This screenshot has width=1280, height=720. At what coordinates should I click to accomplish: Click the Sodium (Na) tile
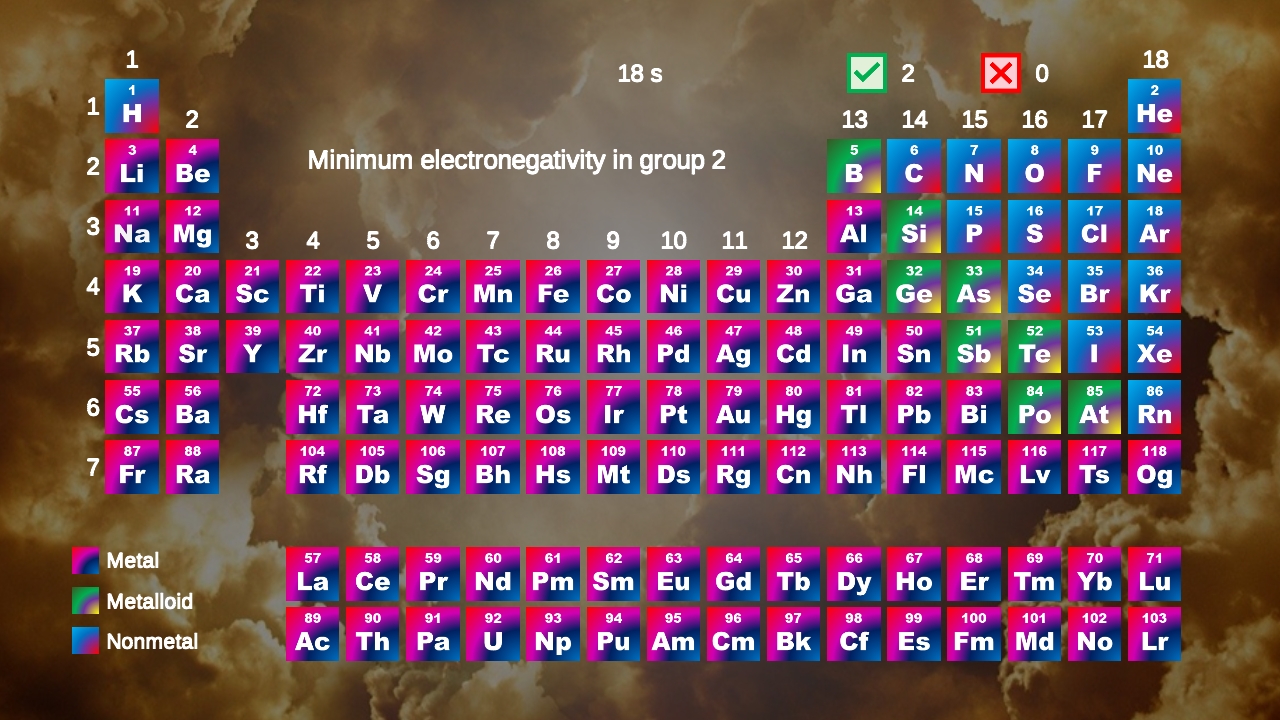pyautogui.click(x=132, y=227)
